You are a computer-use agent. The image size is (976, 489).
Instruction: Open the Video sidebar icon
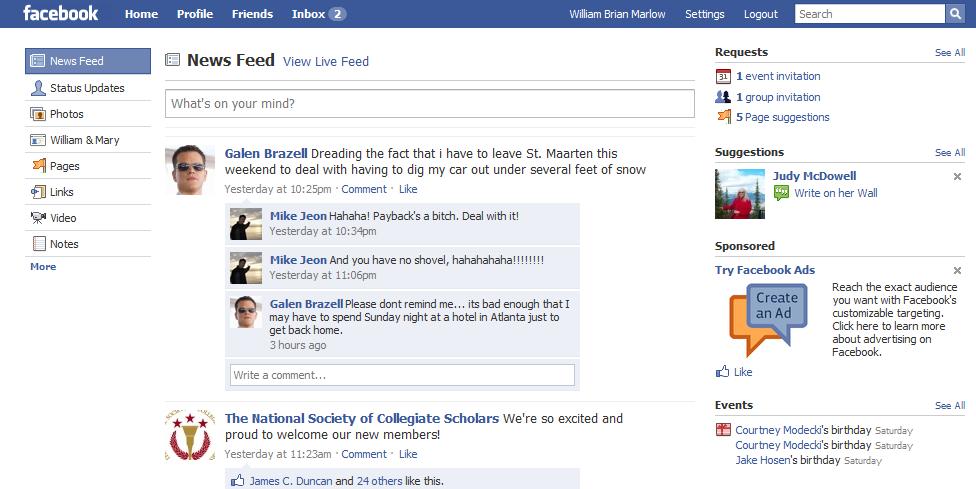[39, 218]
